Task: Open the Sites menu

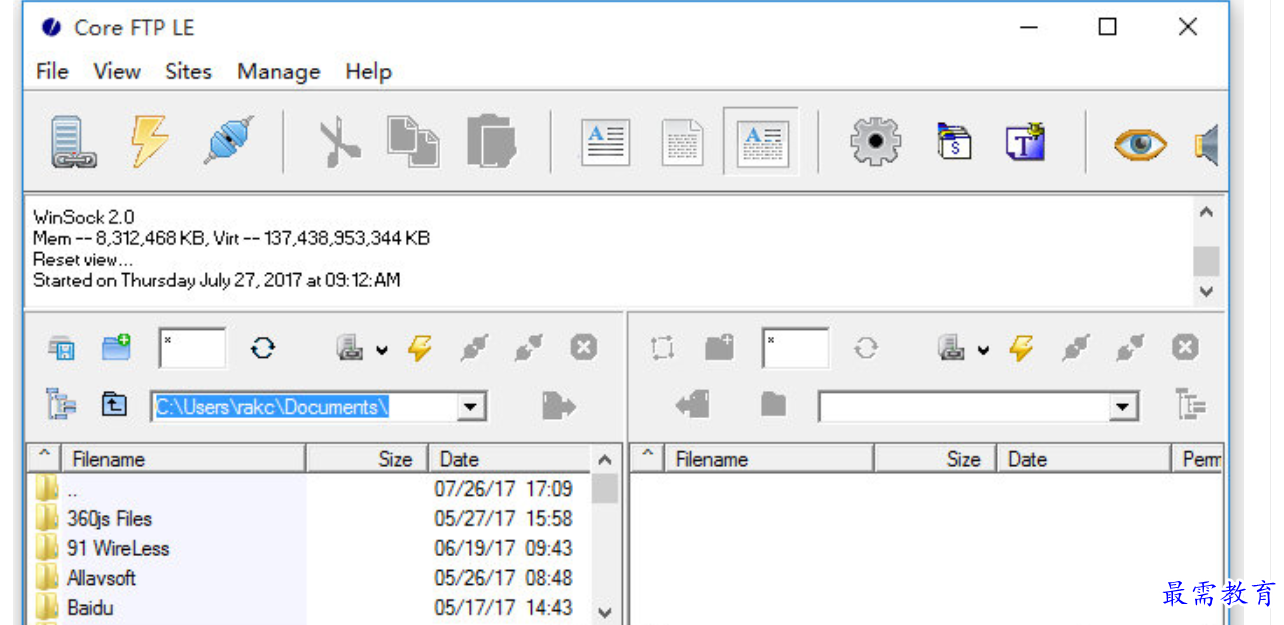Action: 188,71
